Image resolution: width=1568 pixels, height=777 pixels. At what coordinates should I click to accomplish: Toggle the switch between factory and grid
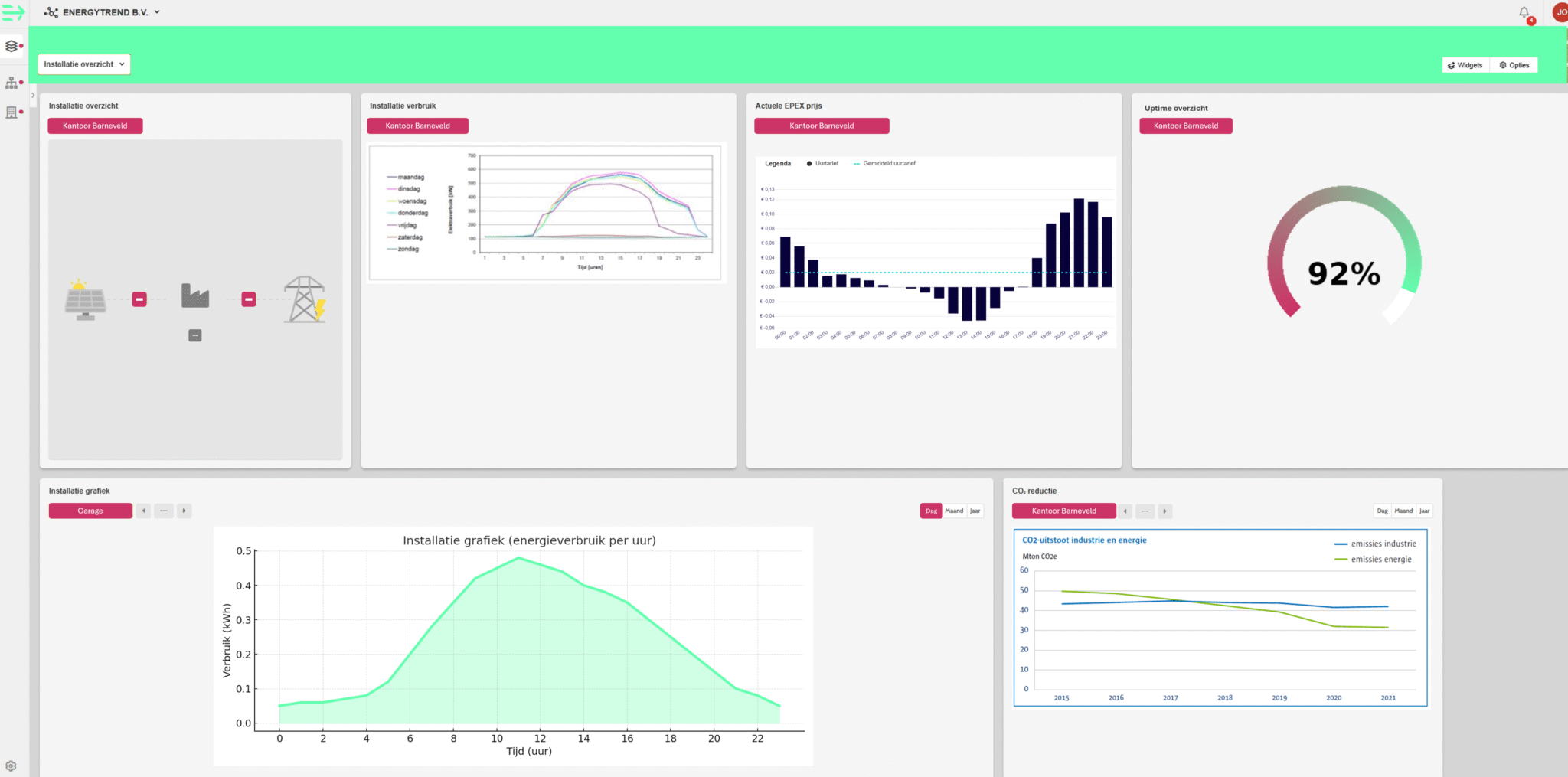click(249, 299)
